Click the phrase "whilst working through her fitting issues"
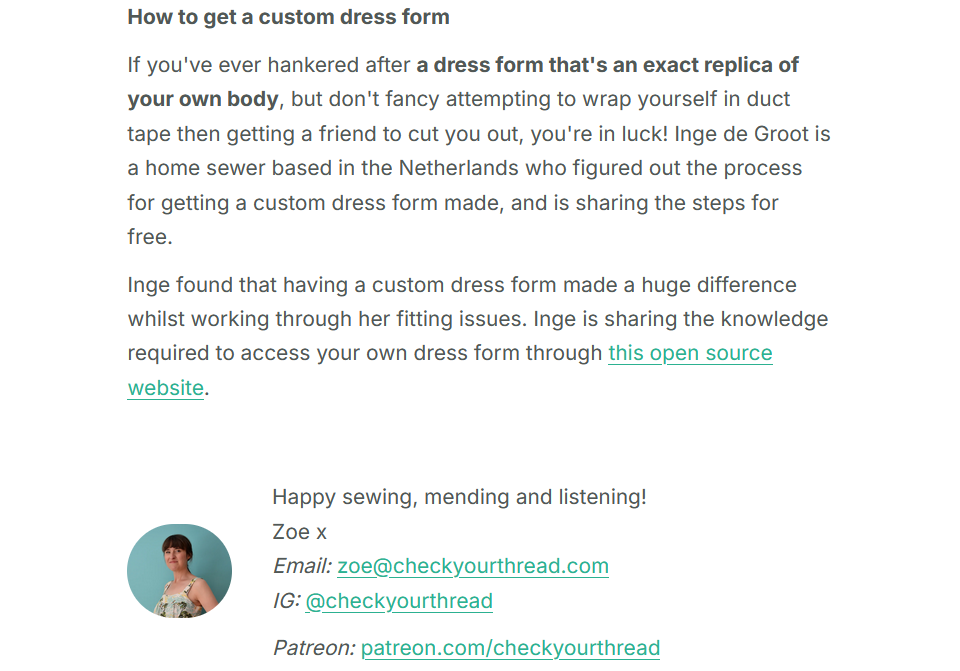 (327, 319)
